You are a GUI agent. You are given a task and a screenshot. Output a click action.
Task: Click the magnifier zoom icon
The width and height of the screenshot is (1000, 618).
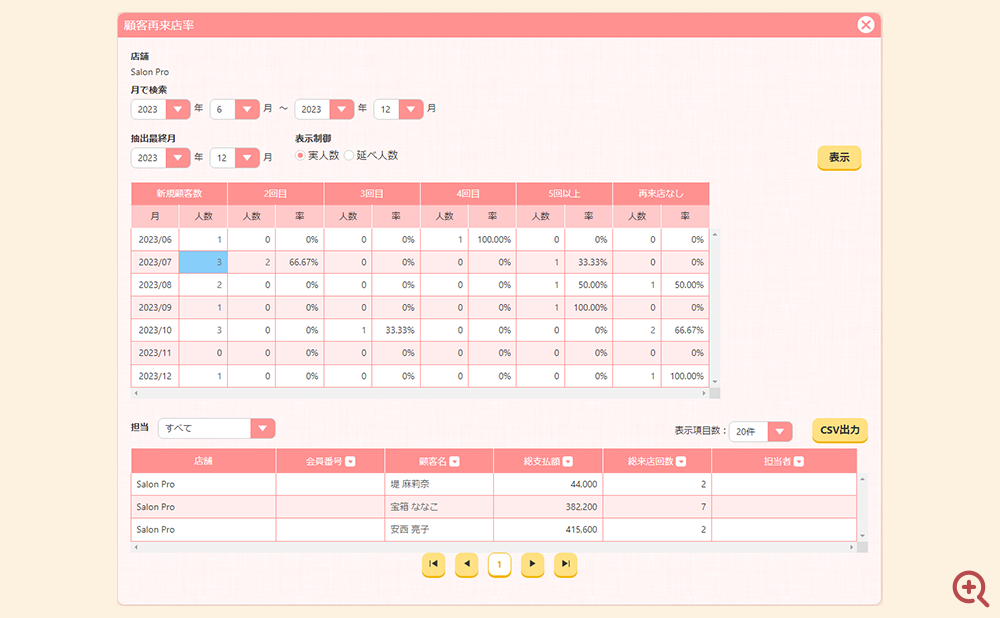point(970,588)
